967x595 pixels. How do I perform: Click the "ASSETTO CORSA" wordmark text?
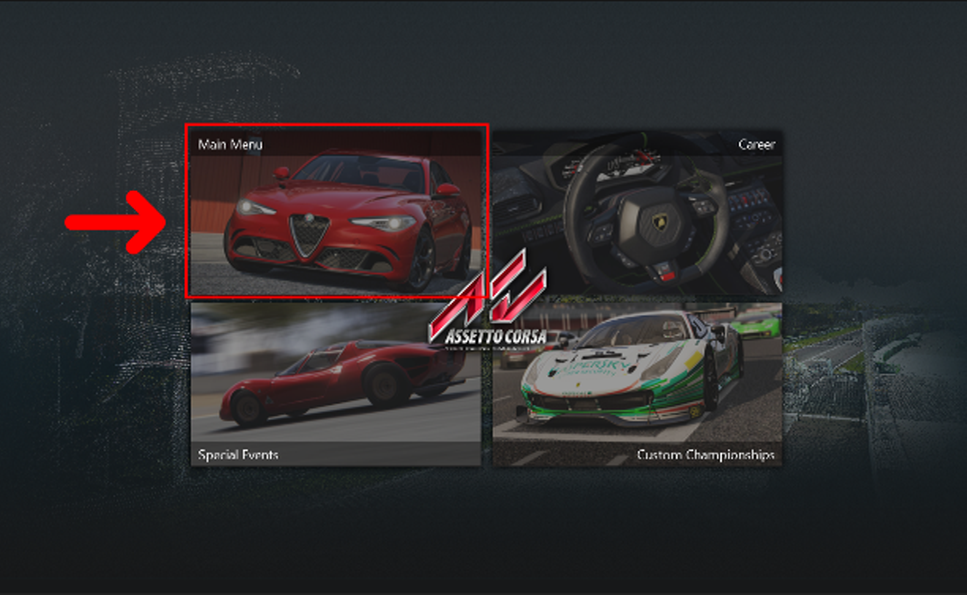pyautogui.click(x=489, y=337)
